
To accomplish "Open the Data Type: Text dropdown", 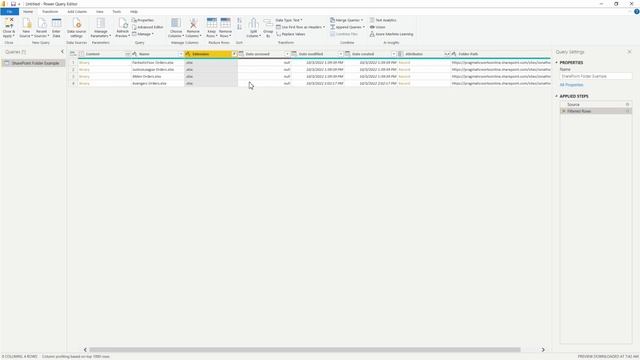I will click(289, 20).
